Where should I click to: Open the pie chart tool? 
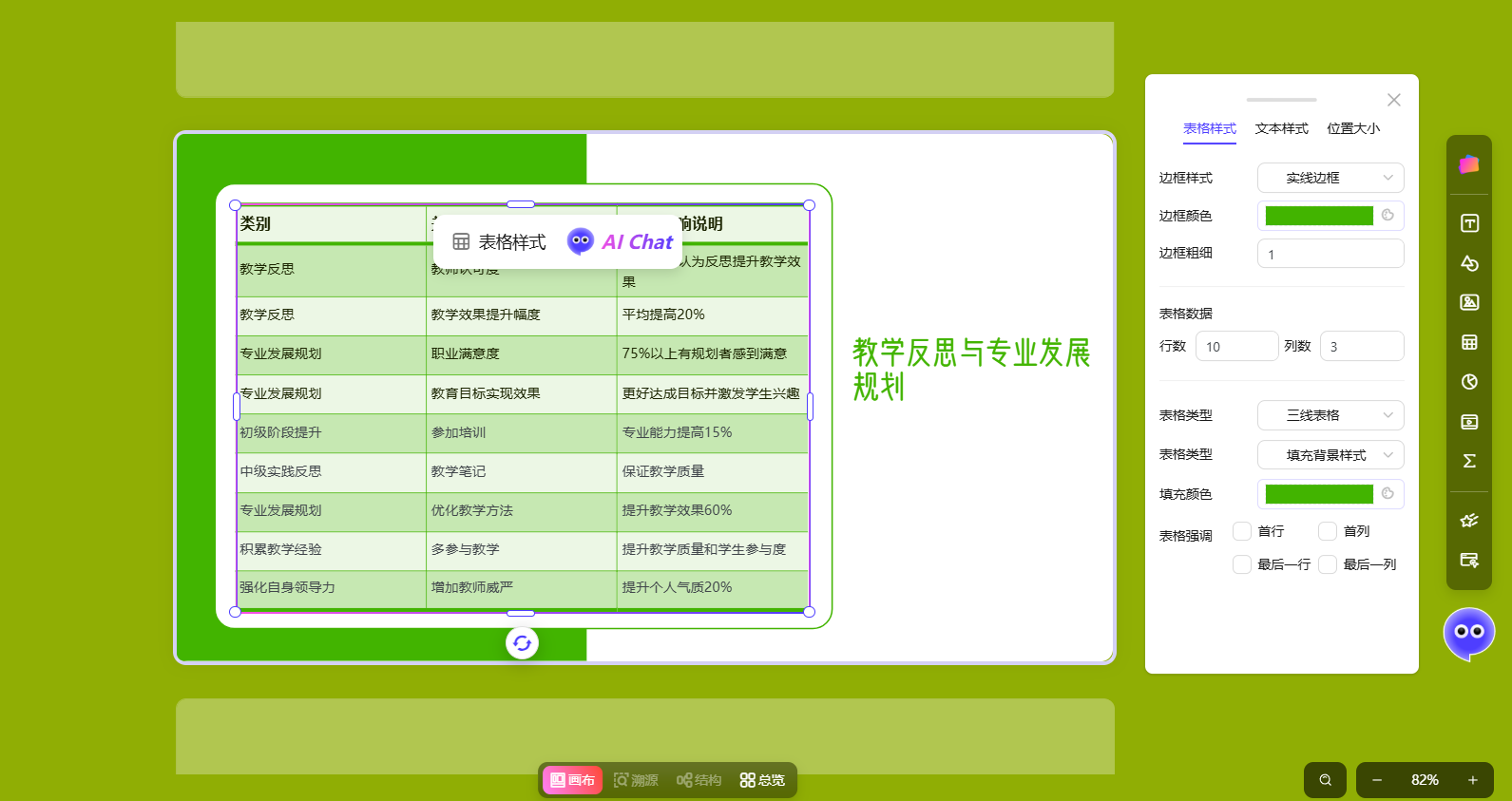click(1469, 382)
